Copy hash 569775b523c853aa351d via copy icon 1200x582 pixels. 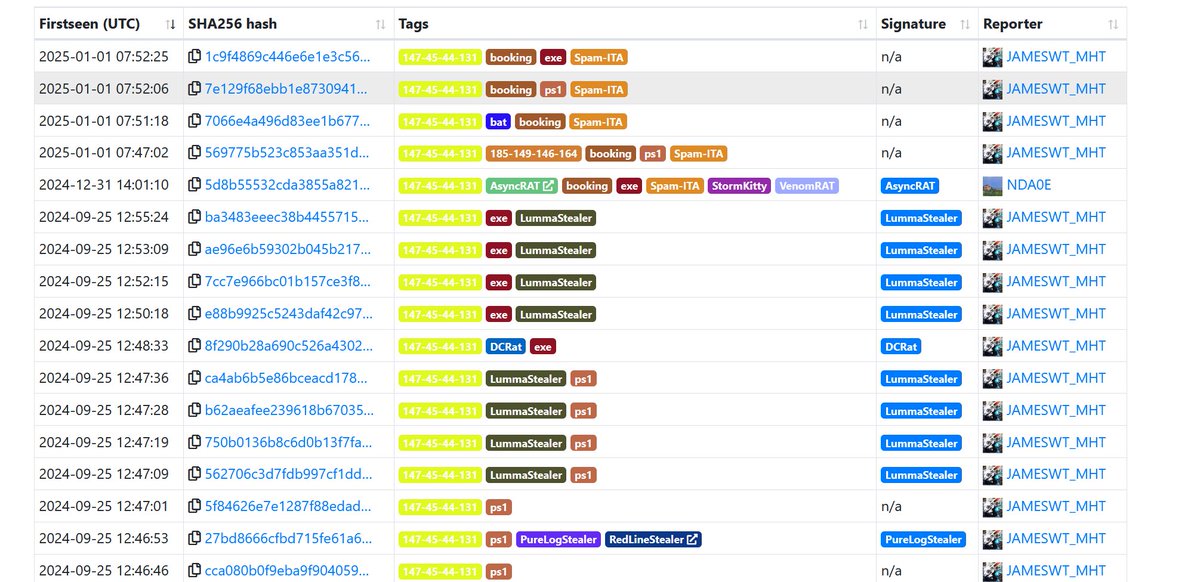(195, 153)
